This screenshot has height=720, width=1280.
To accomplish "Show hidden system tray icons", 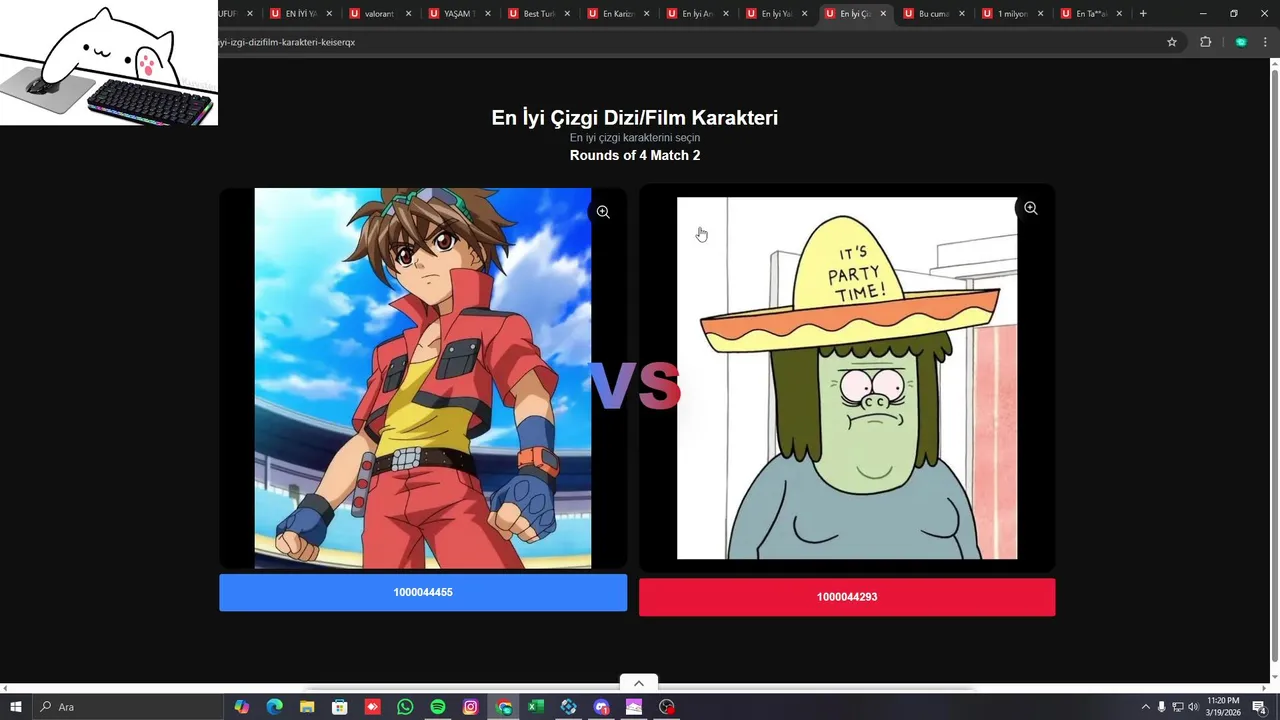I will click(1146, 707).
